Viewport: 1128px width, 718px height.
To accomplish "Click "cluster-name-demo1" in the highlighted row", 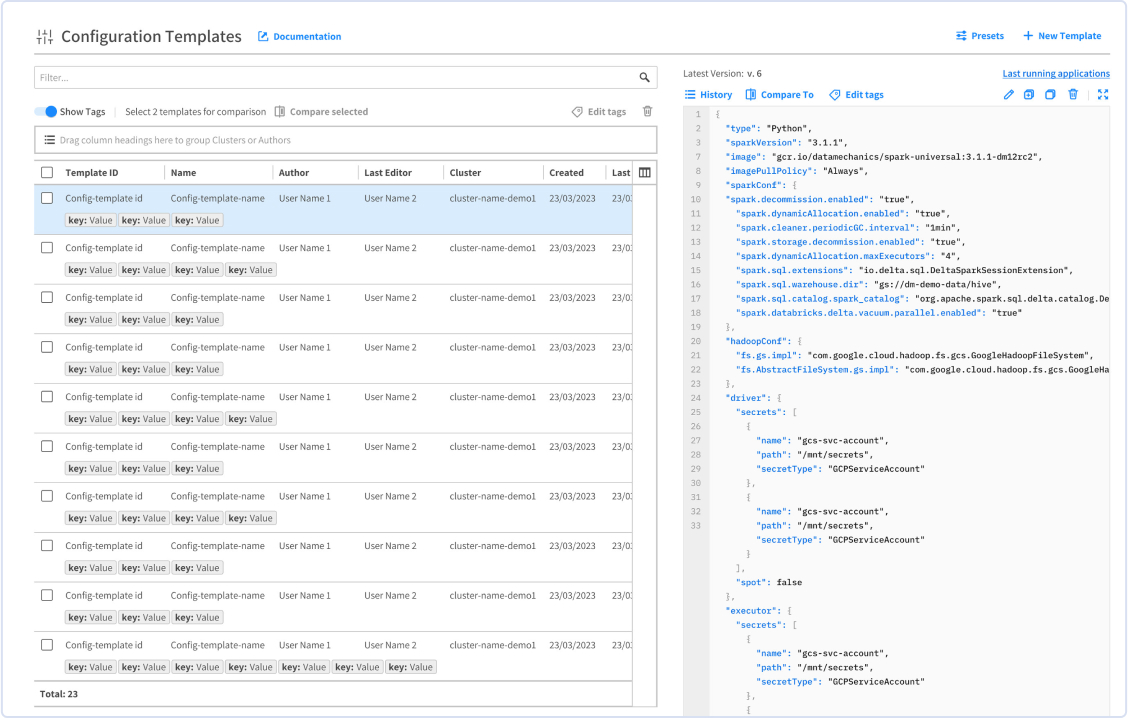I will click(x=493, y=198).
